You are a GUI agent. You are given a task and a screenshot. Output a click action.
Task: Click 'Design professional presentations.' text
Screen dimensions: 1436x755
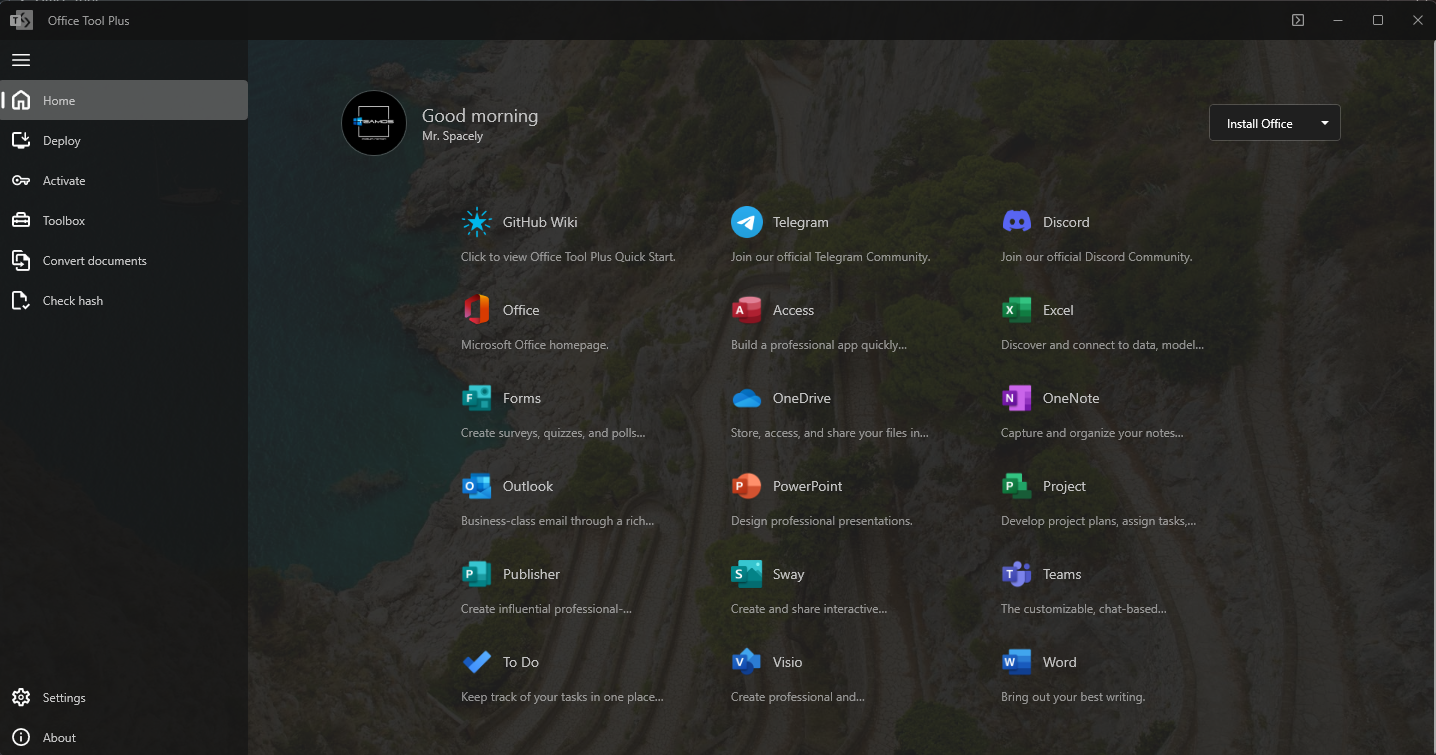point(822,521)
